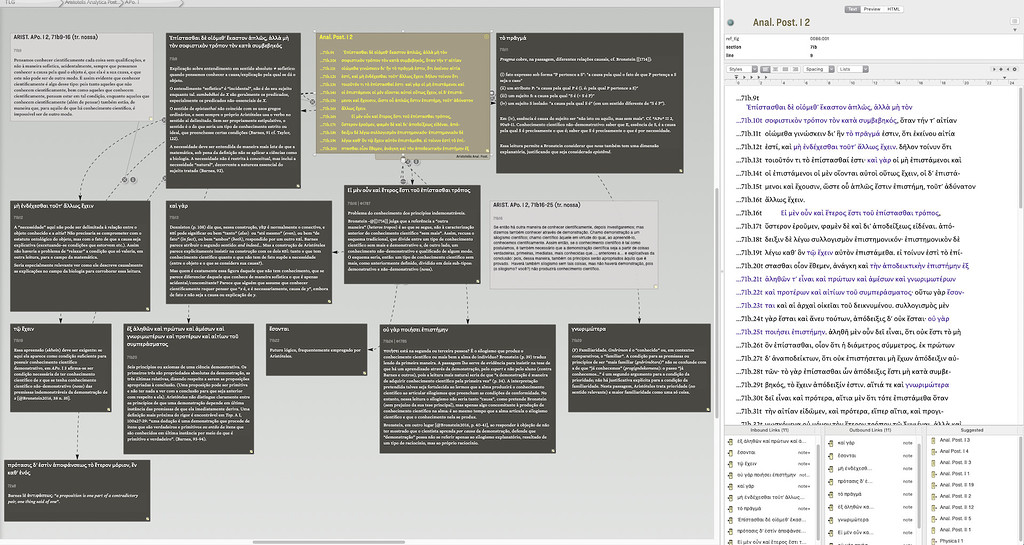Select center text alignment in the text pane toolbar

776,69
